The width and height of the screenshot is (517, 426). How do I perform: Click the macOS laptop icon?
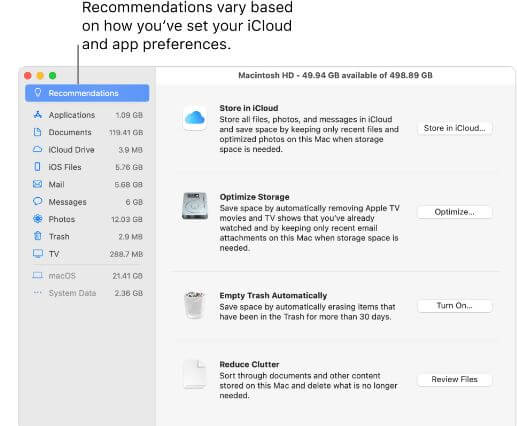[x=38, y=275]
